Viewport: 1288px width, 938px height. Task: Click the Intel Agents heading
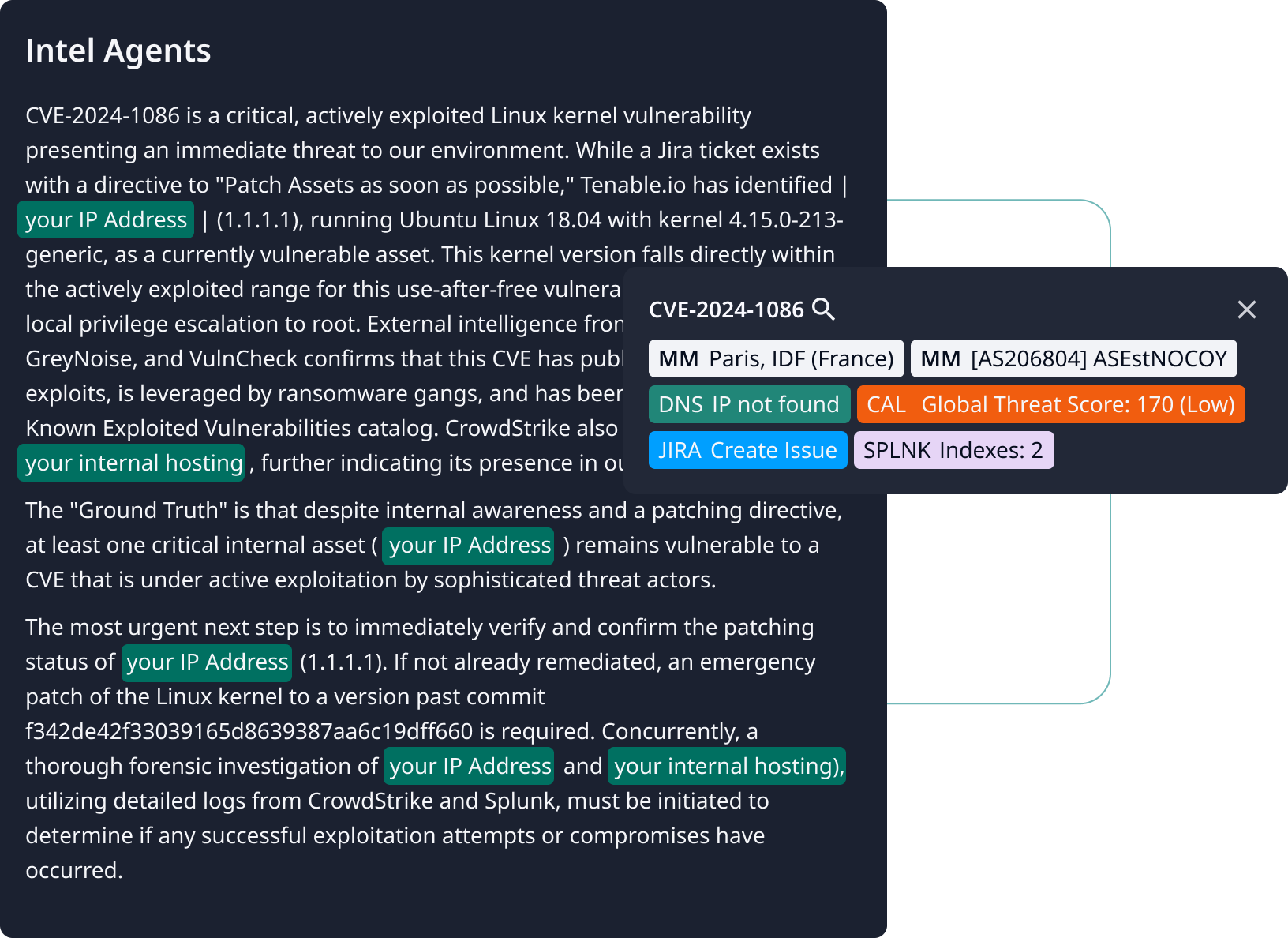[118, 51]
